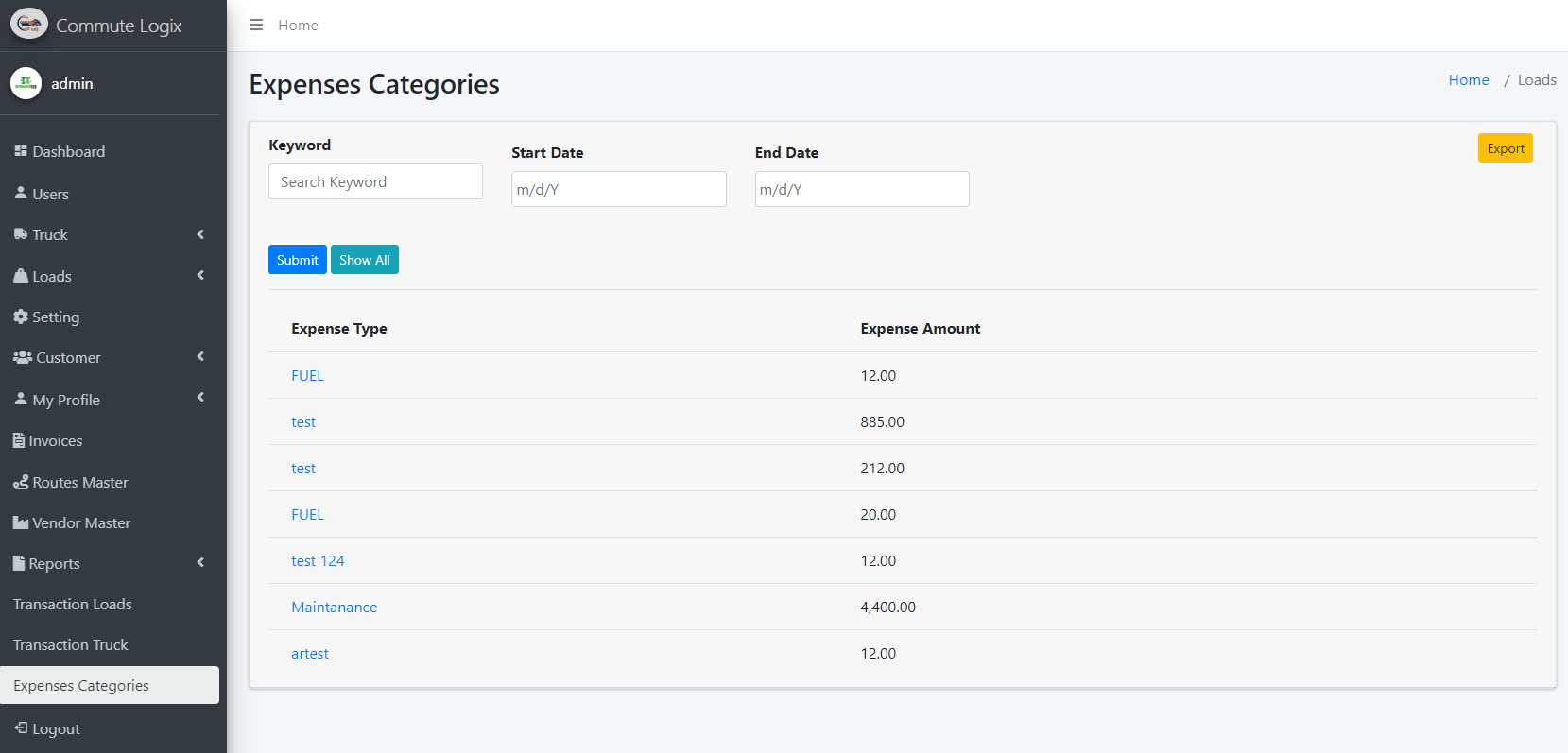The image size is (1568, 753).
Task: Open Dashboard via its grid icon
Action: tap(21, 151)
